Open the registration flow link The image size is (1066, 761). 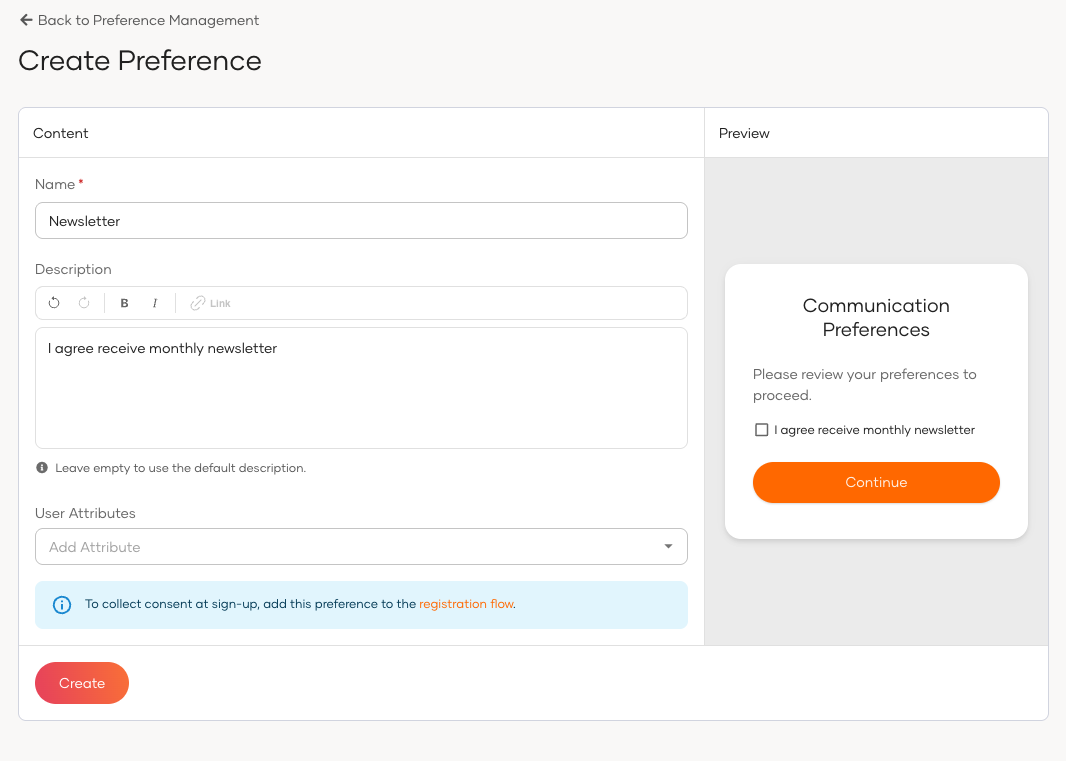(x=466, y=604)
